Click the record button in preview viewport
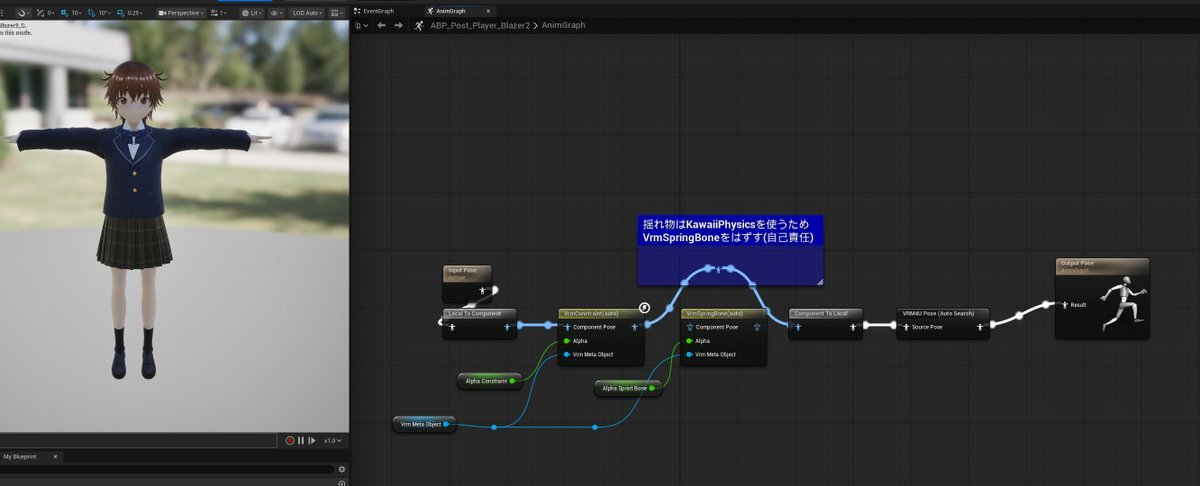The width and height of the screenshot is (1200, 486). [x=290, y=440]
